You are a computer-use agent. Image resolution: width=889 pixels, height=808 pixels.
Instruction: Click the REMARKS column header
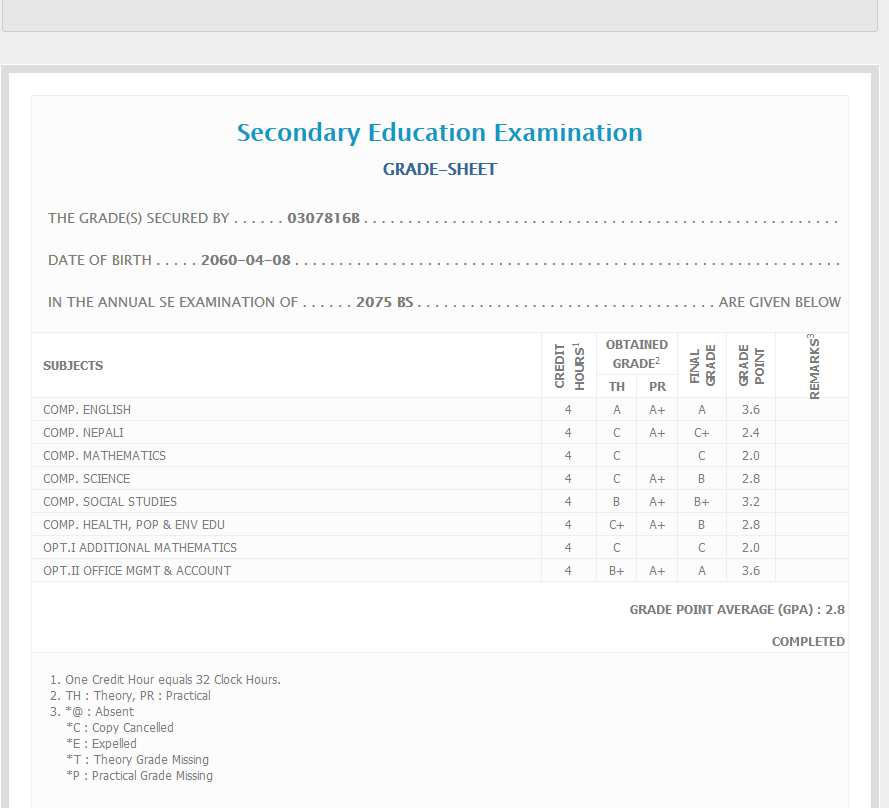tap(813, 366)
